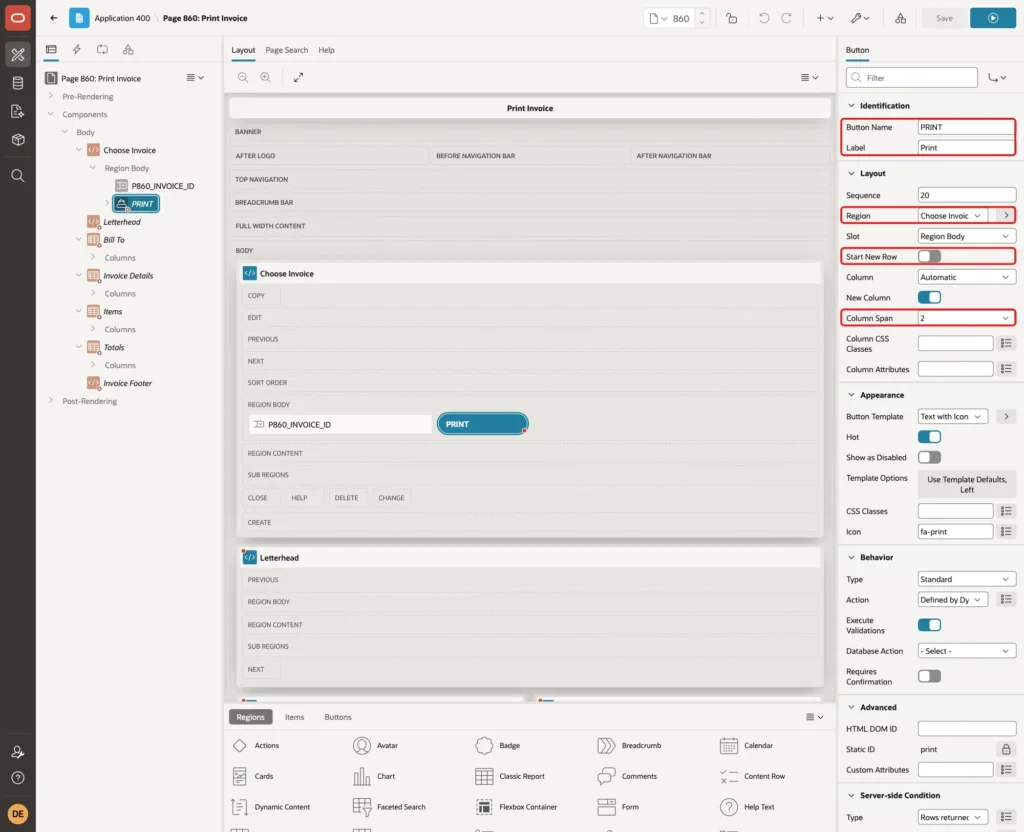Switch to the Layout tab
The image size is (1024, 832).
click(x=243, y=50)
